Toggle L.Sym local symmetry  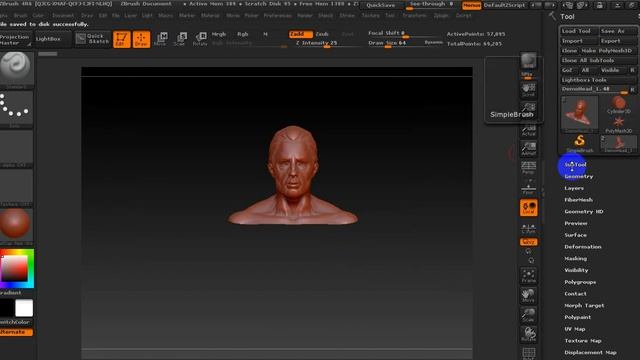(529, 228)
